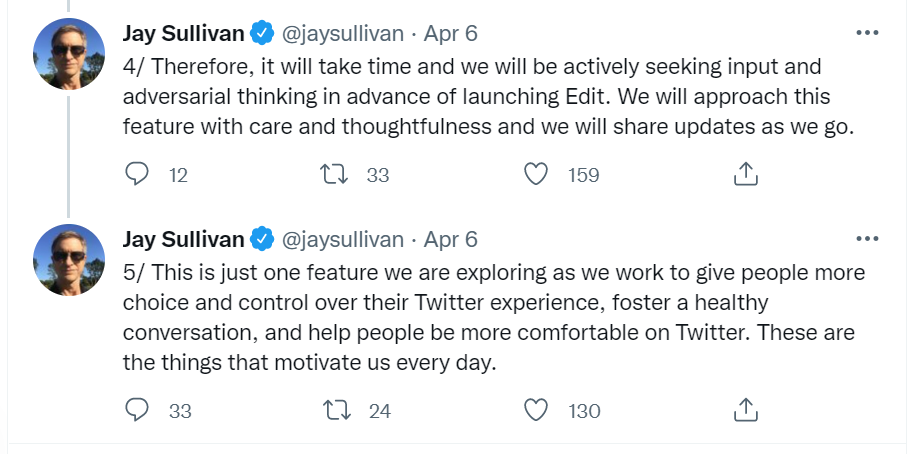
Task: Like the tweet with 159 likes
Action: click(x=536, y=174)
